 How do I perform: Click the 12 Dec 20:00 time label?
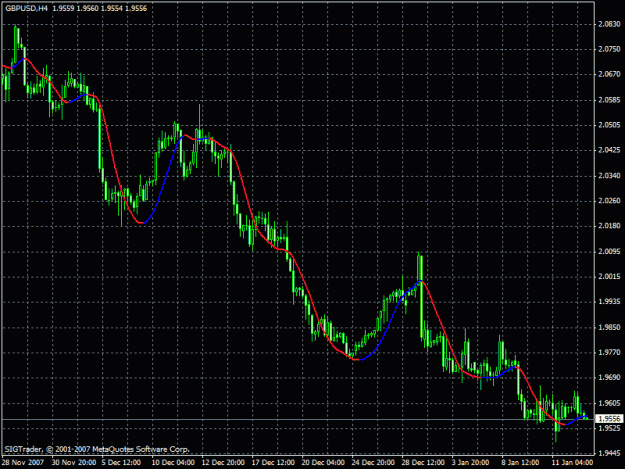pos(224,463)
